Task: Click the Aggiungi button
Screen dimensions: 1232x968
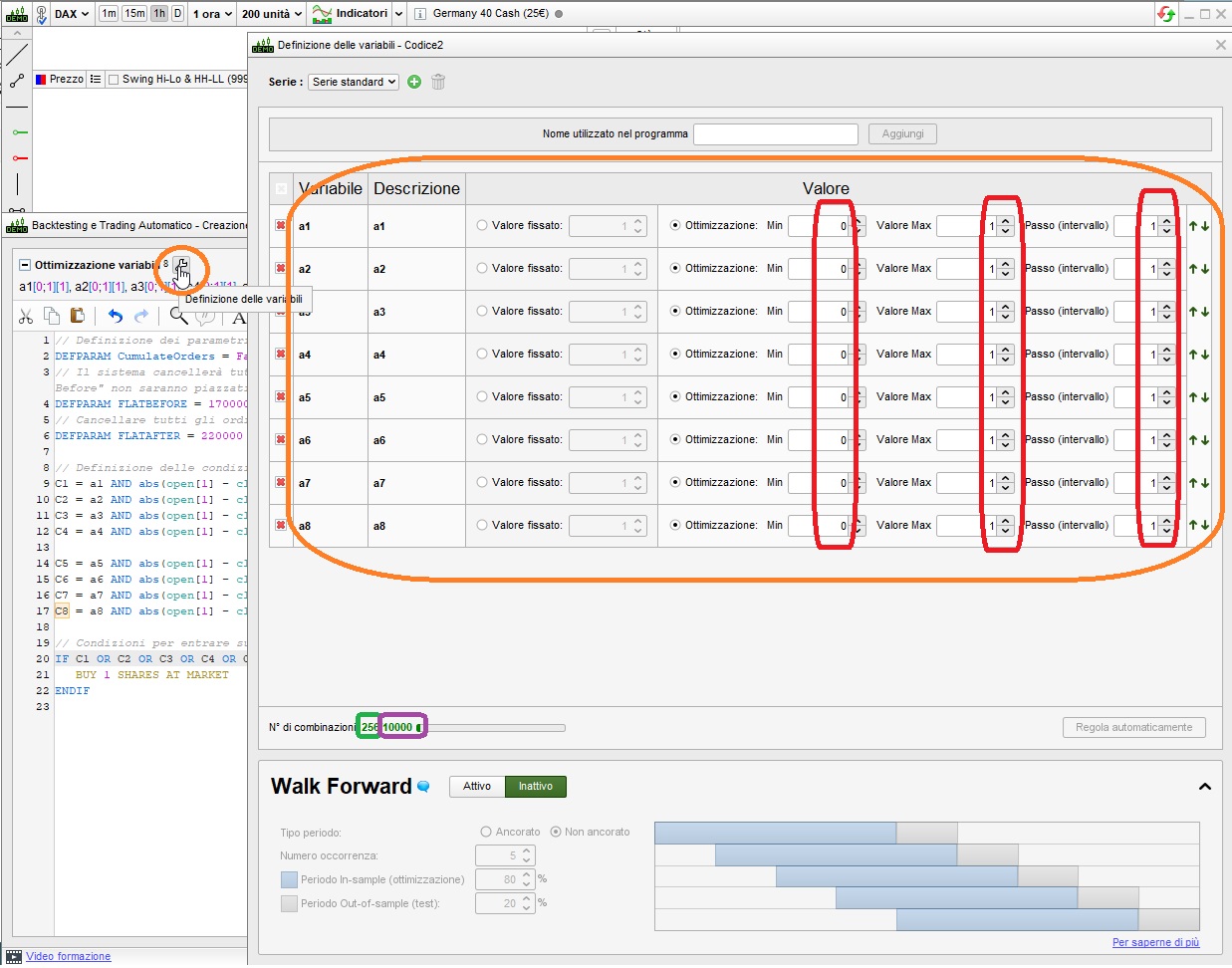Action: [x=902, y=133]
